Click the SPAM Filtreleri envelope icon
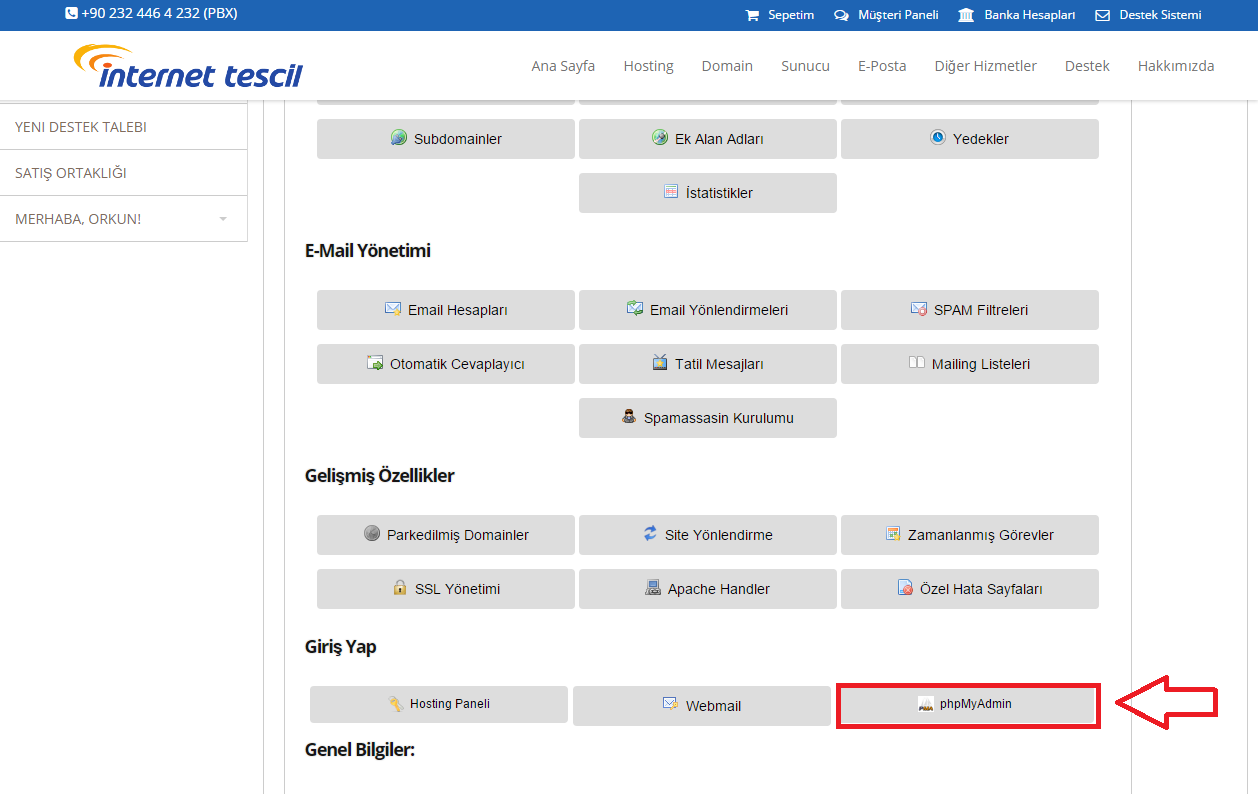This screenshot has height=794, width=1258. click(919, 309)
